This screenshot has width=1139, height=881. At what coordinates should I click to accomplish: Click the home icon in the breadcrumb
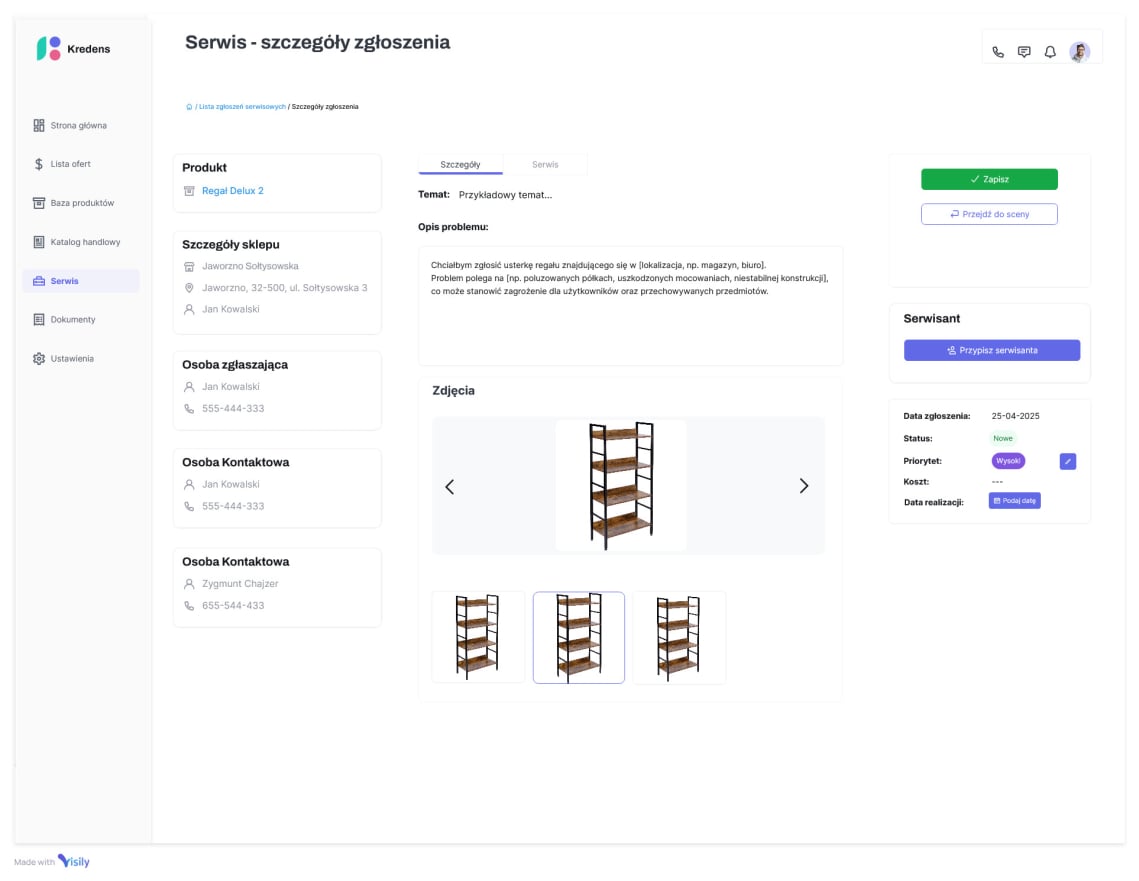[x=187, y=106]
